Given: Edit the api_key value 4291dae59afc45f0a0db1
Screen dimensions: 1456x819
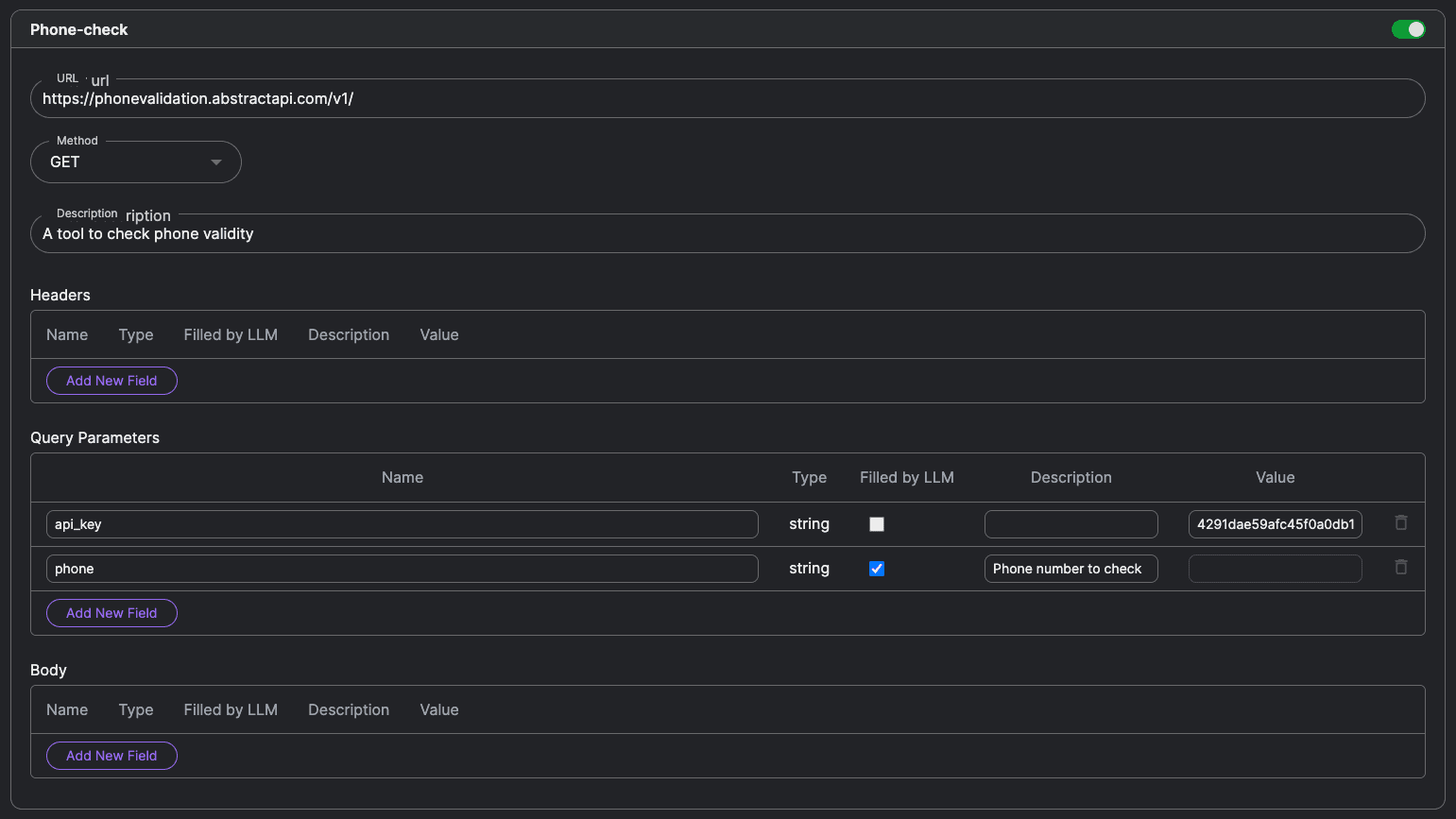Looking at the screenshot, I should [1275, 523].
